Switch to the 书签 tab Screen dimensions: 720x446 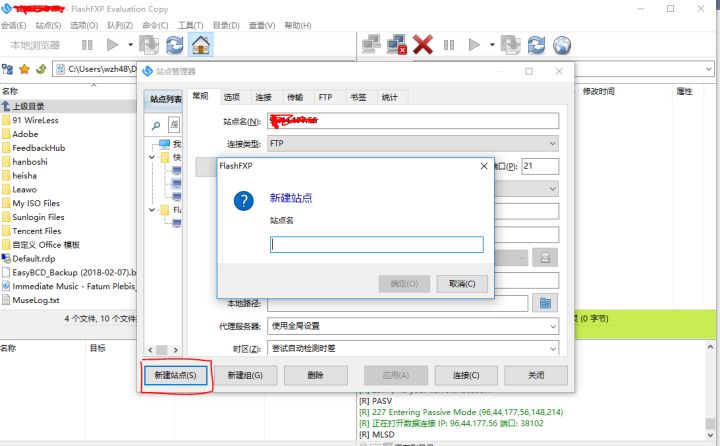(x=358, y=97)
